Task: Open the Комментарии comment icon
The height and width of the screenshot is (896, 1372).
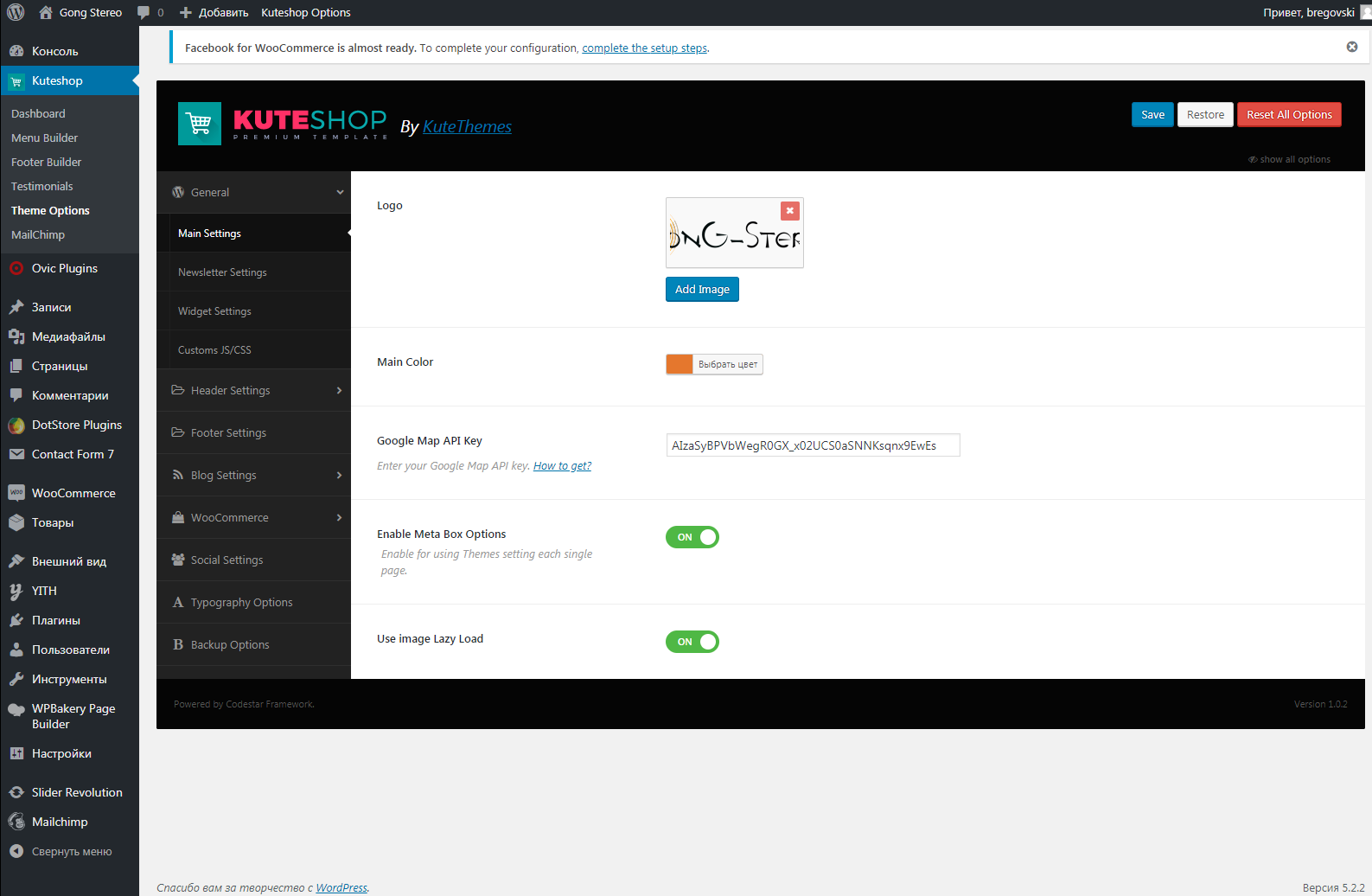Action: (16, 395)
